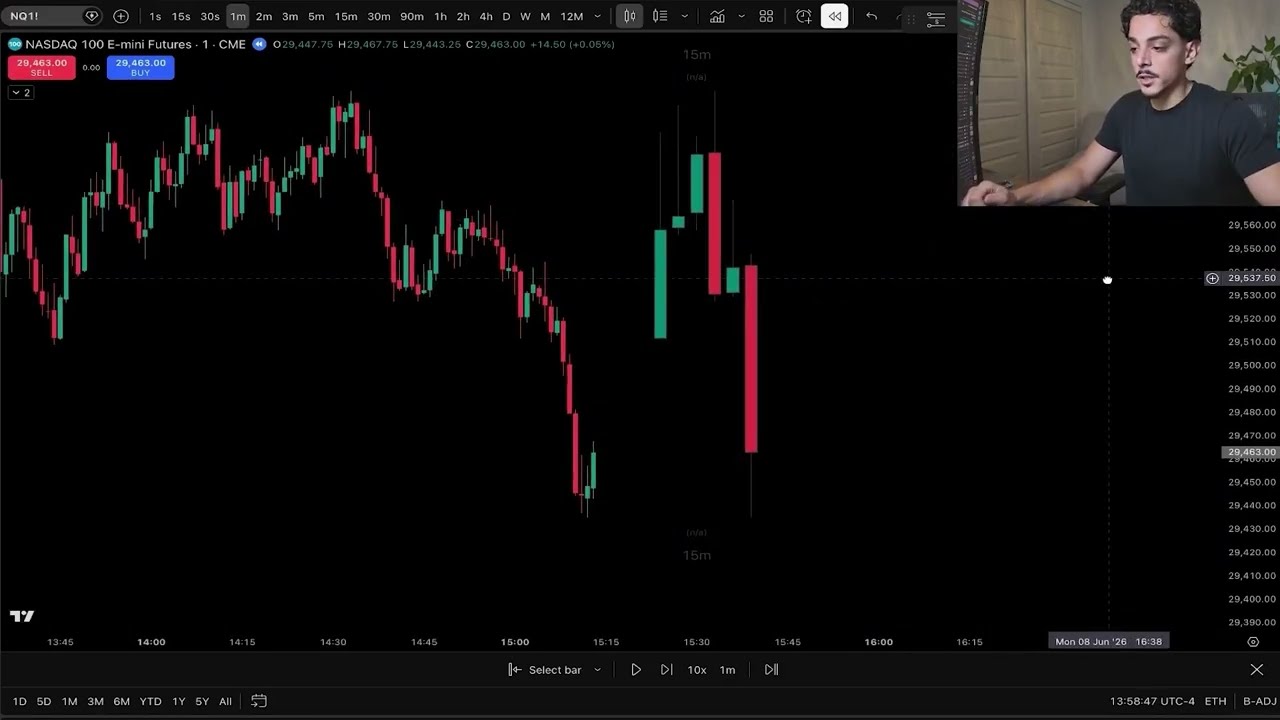Viewport: 1280px width, 720px height.
Task: Click the blue BUY 29,463.00 button
Action: click(140, 67)
